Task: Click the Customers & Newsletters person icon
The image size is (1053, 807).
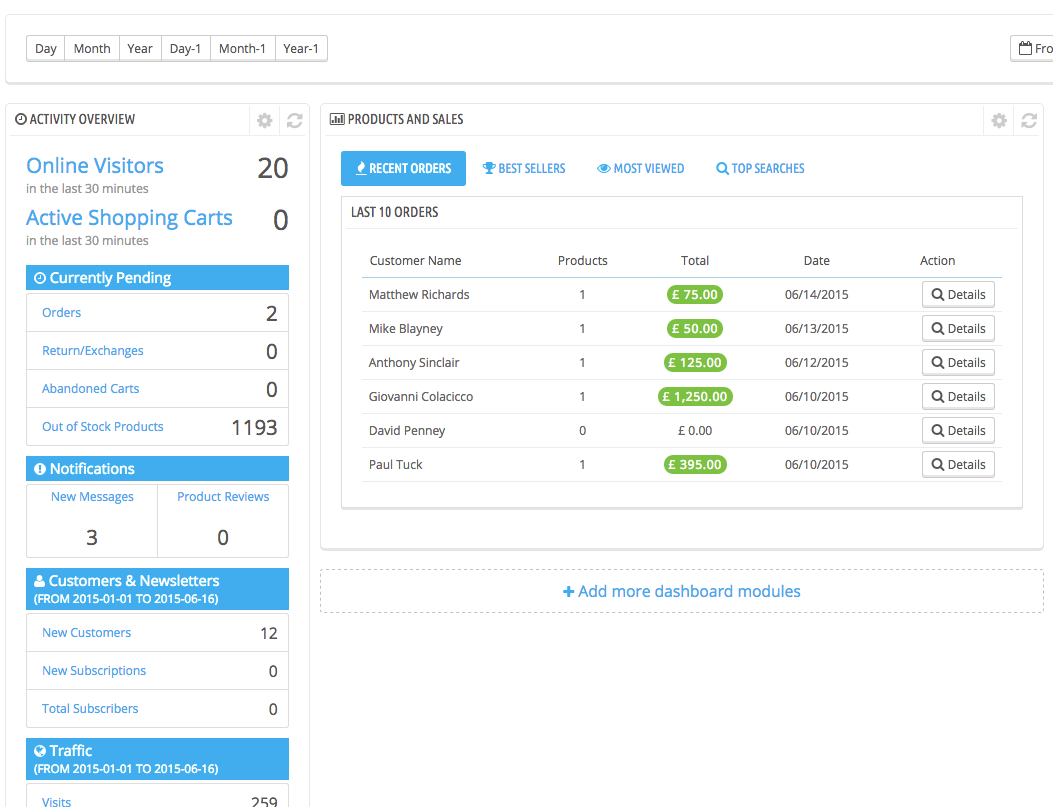Action: click(40, 581)
